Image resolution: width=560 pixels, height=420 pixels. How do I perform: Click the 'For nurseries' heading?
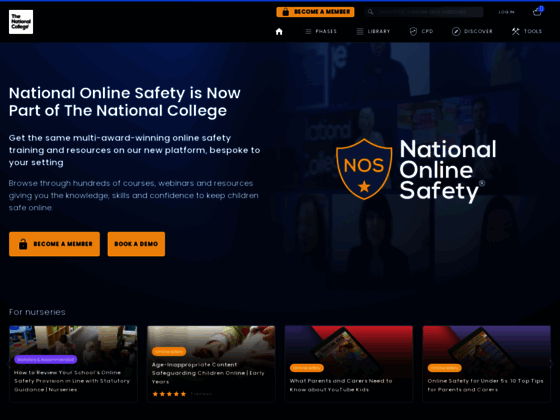click(37, 312)
